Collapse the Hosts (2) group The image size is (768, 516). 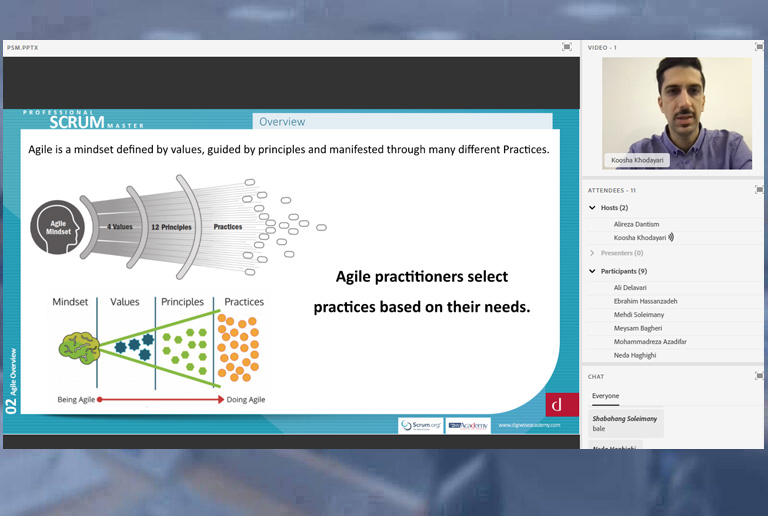pyautogui.click(x=593, y=208)
